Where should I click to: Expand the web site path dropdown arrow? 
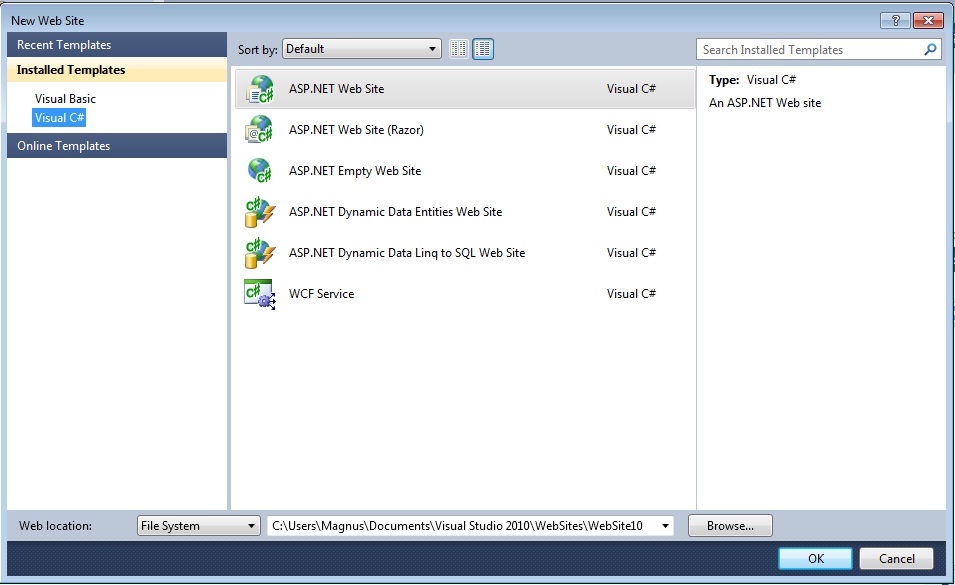coord(665,525)
